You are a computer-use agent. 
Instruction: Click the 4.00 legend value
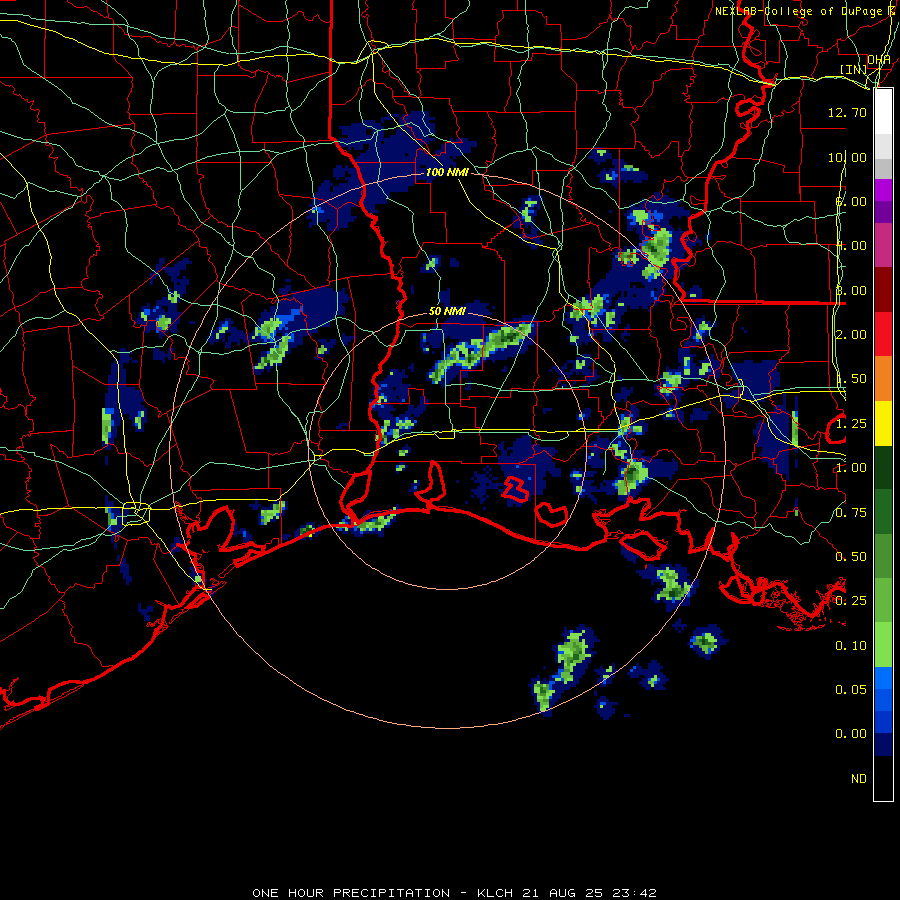pyautogui.click(x=851, y=246)
